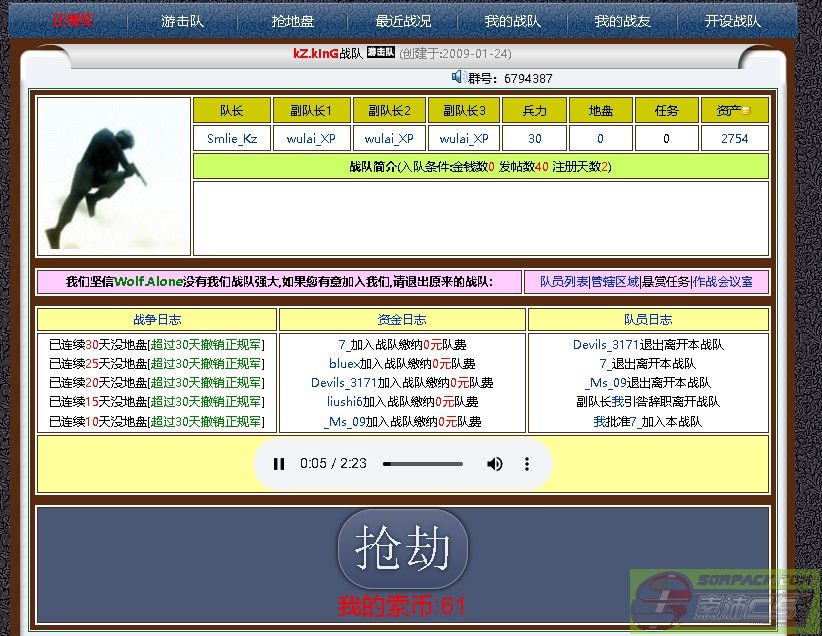Click the soldier team avatar image

(x=114, y=174)
